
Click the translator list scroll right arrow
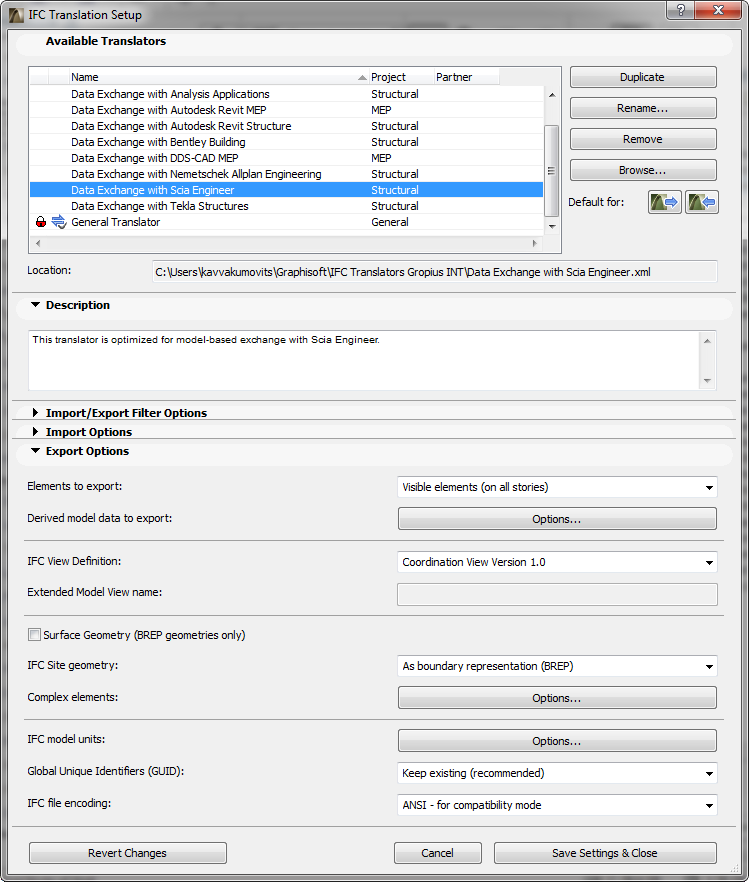click(535, 244)
